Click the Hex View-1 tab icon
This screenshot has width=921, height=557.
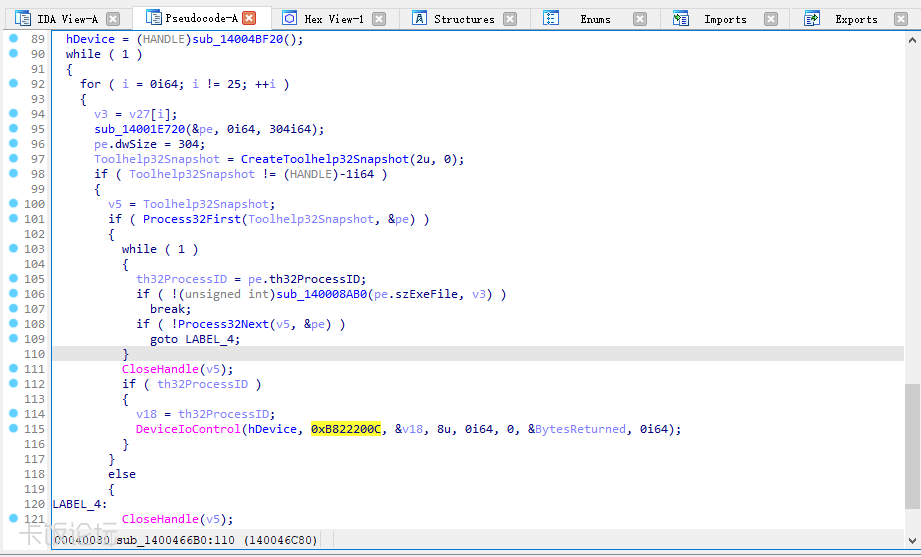289,18
